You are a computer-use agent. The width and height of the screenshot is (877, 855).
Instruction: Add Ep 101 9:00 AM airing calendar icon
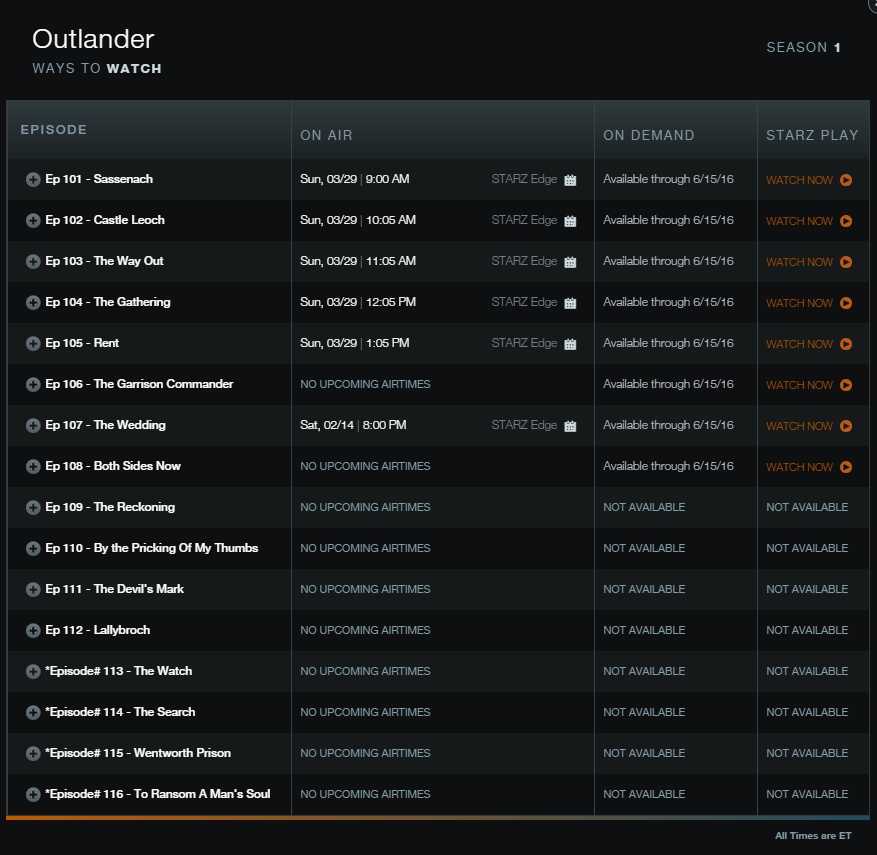tap(570, 180)
